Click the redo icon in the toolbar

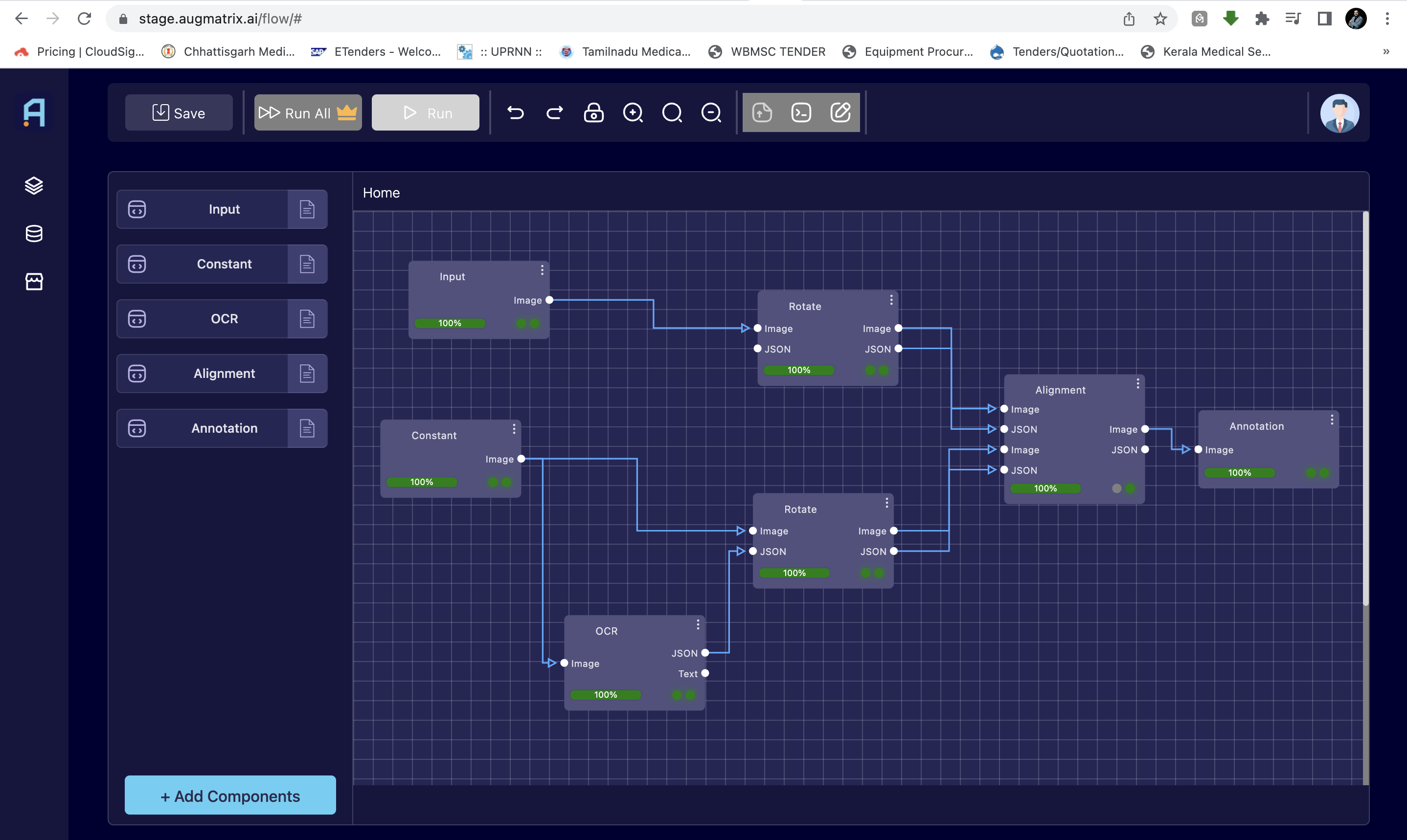click(554, 112)
